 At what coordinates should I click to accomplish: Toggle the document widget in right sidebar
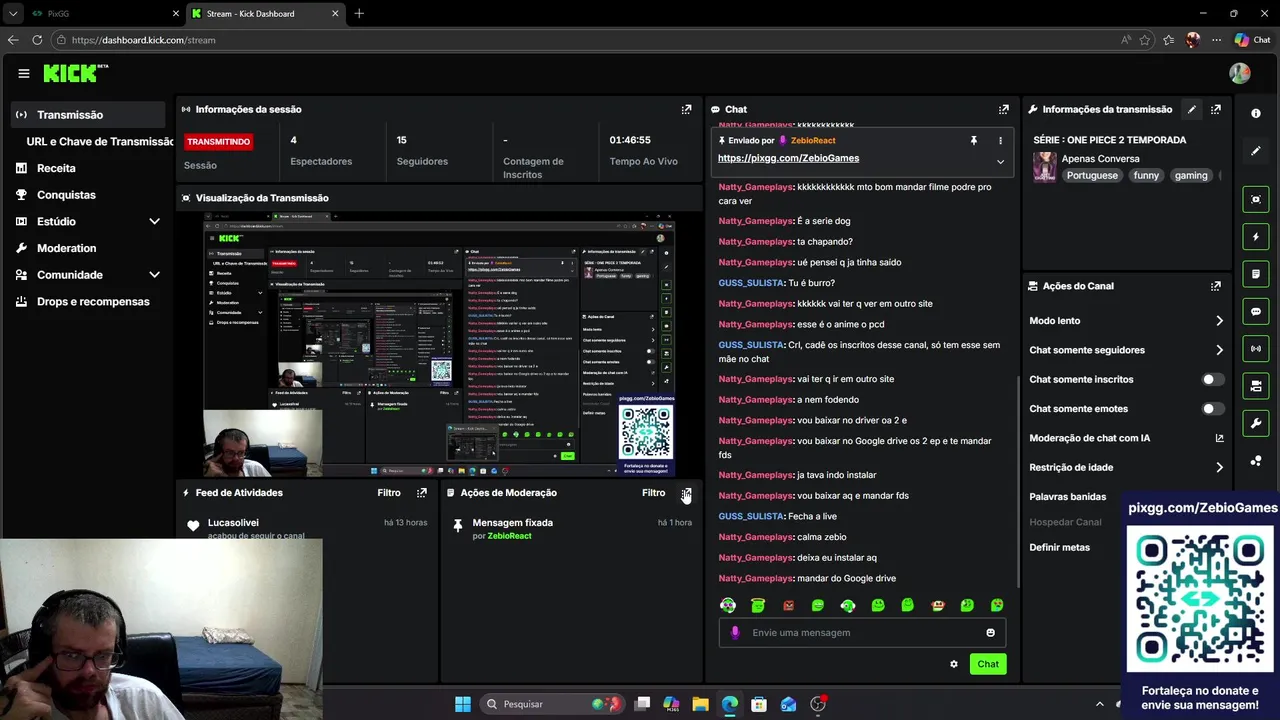[x=1256, y=274]
